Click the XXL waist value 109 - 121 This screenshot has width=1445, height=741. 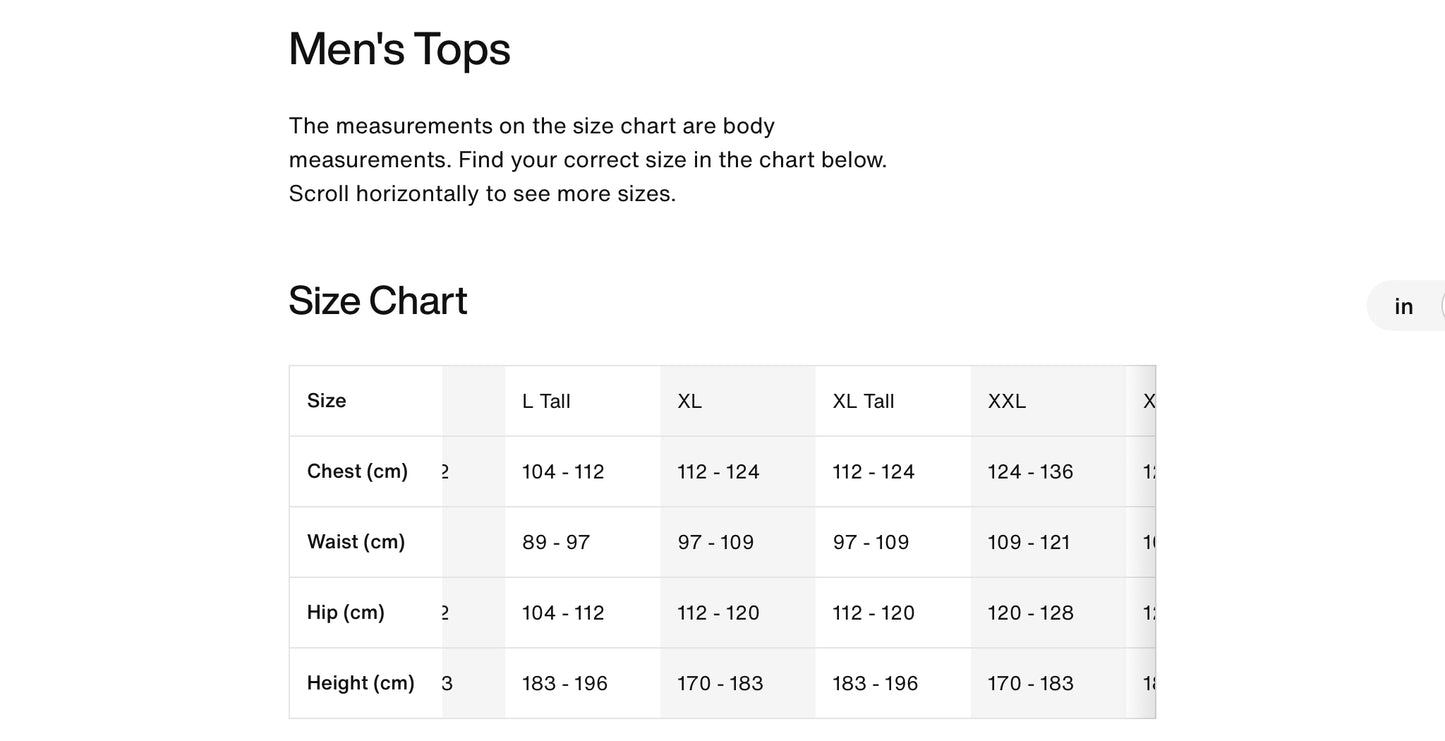pyautogui.click(x=1029, y=542)
